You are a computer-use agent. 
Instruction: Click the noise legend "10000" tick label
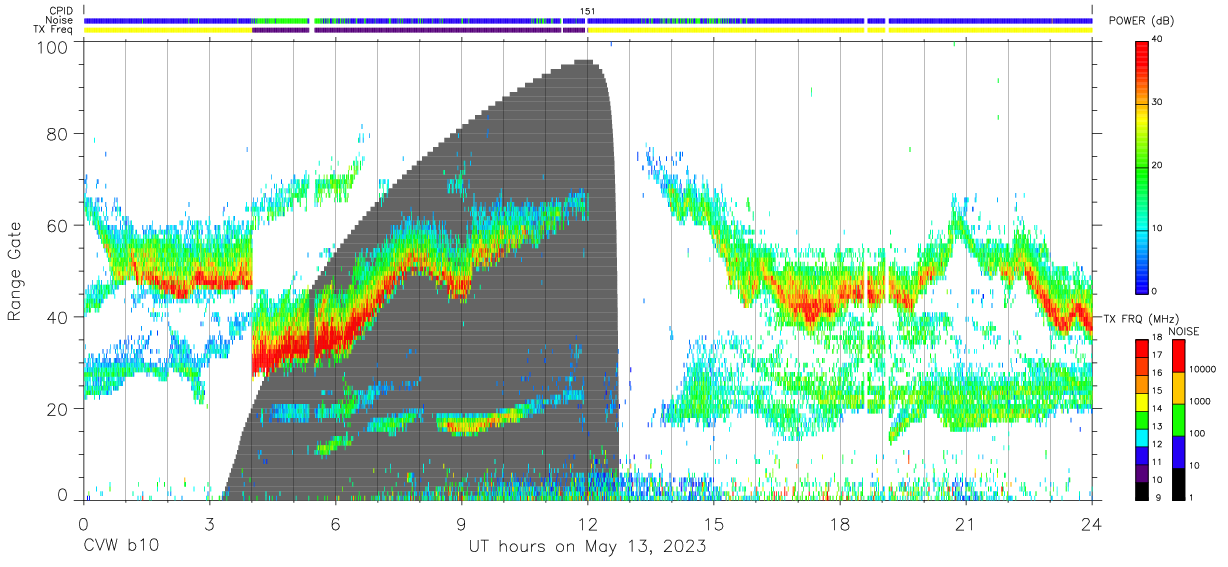coord(1202,370)
